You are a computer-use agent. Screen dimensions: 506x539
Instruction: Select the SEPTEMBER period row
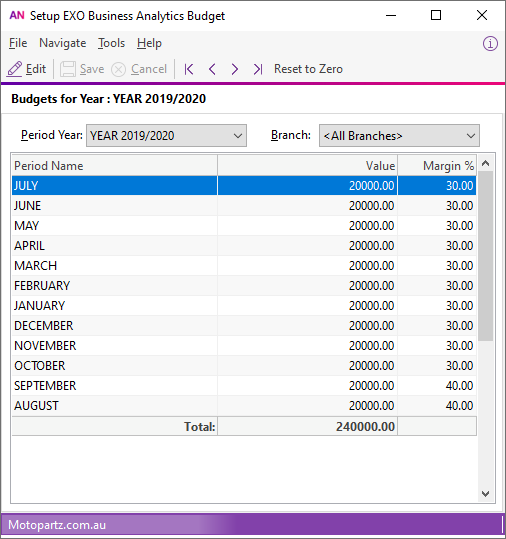click(x=244, y=386)
